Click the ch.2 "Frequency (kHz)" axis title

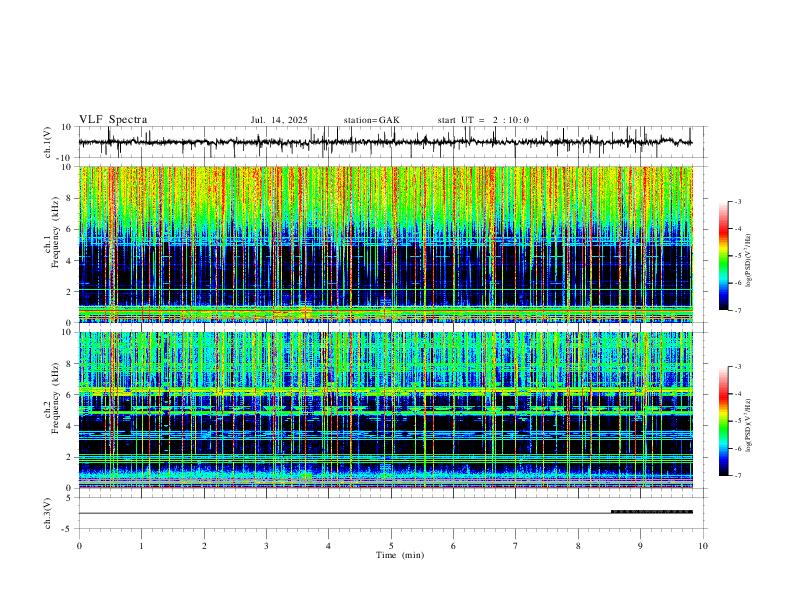point(55,398)
